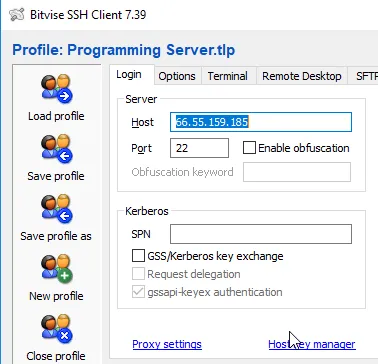Switch to the SFTP tab
Viewport: 378px width, 364px height.
point(363,76)
